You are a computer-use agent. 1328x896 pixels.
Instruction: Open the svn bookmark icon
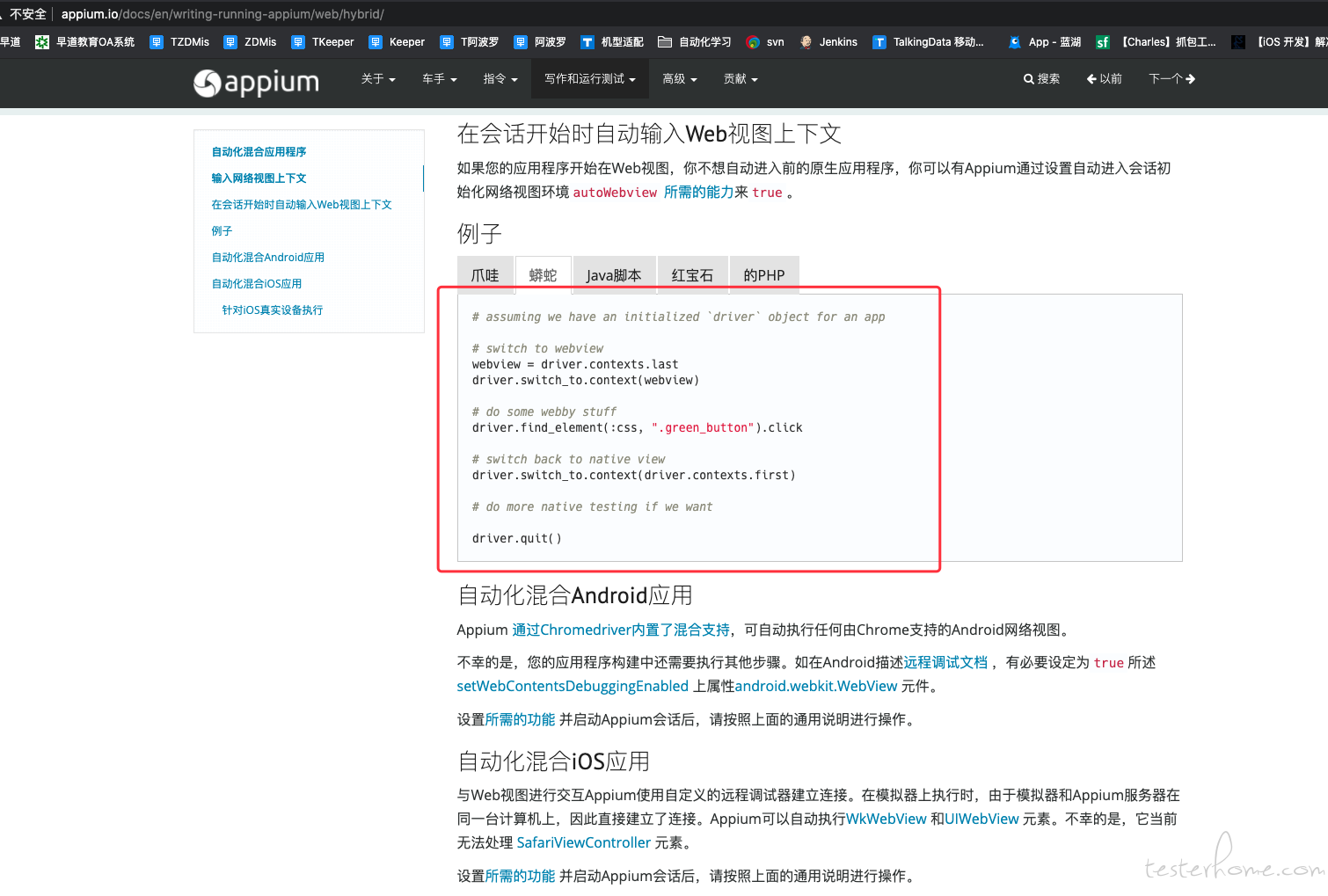click(x=753, y=42)
